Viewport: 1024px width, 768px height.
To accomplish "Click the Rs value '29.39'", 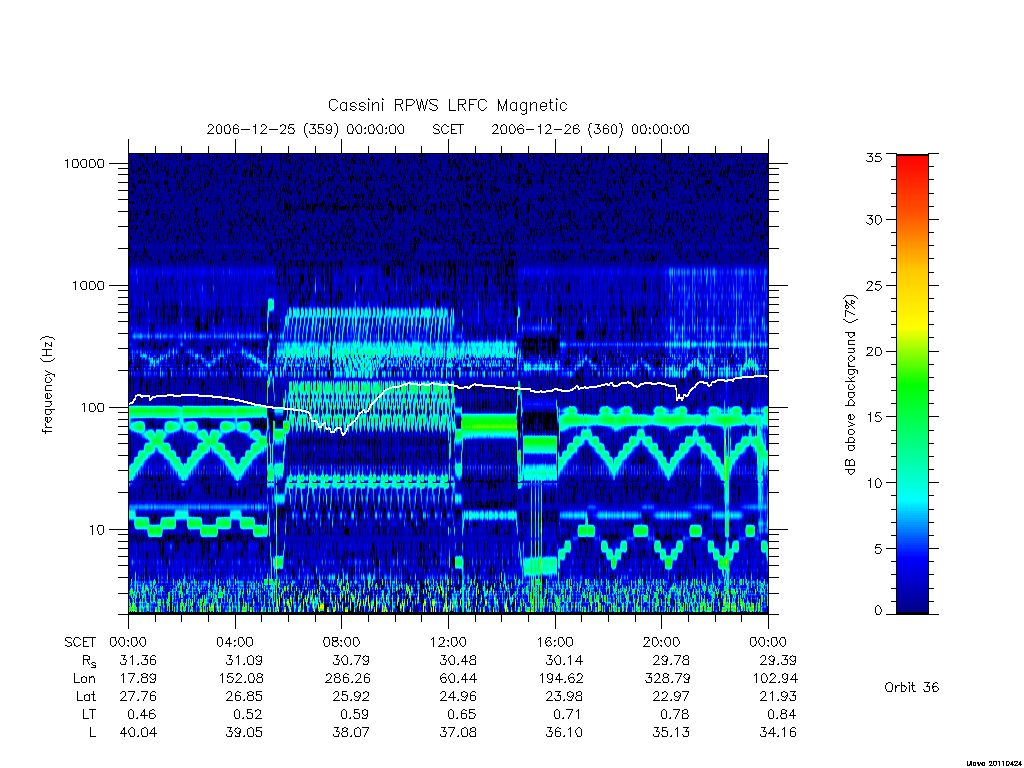I will [778, 660].
